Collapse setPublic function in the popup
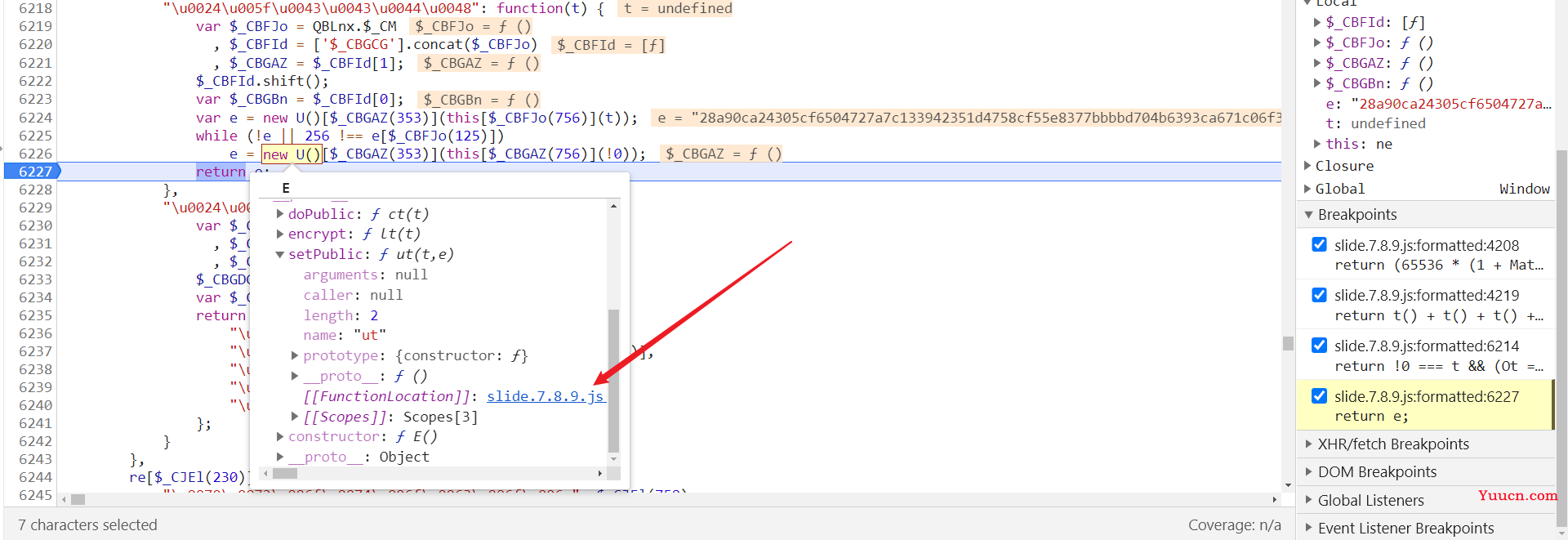Viewport: 1568px width, 540px height. pyautogui.click(x=280, y=254)
